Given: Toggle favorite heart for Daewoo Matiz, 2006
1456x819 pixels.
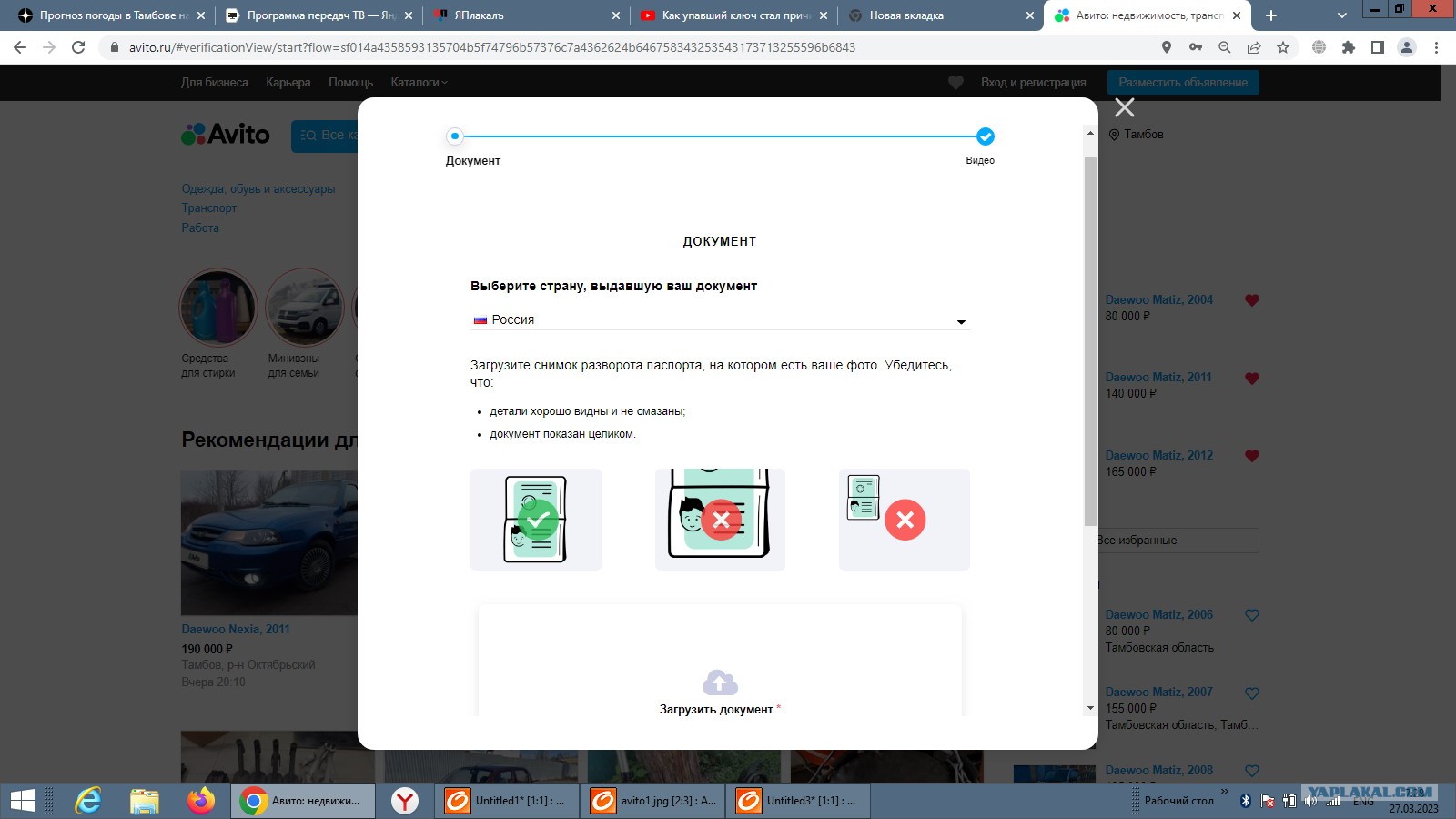Looking at the screenshot, I should click(x=1252, y=616).
